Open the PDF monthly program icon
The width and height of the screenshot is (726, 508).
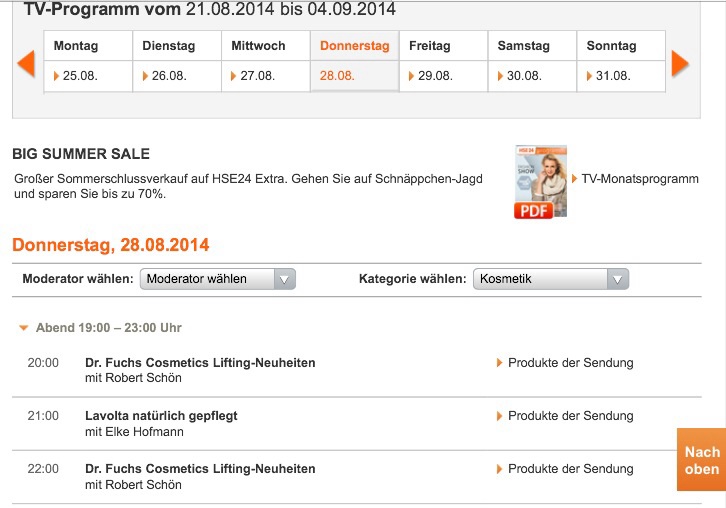(540, 182)
